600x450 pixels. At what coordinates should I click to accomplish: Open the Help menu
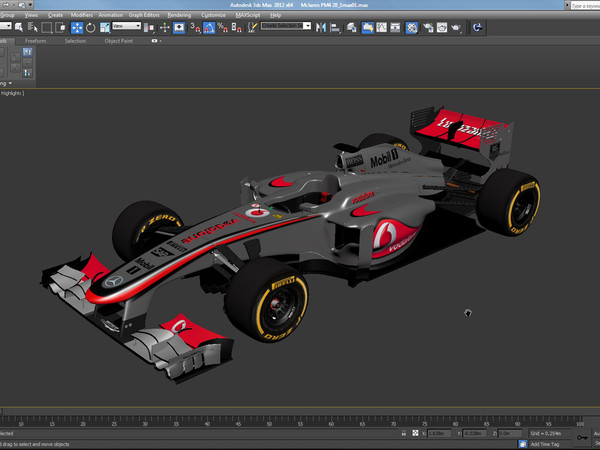coord(276,15)
